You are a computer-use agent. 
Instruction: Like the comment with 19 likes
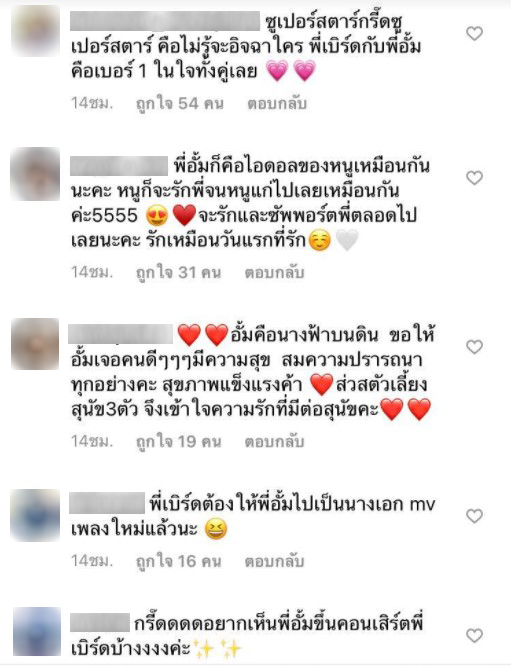point(474,347)
